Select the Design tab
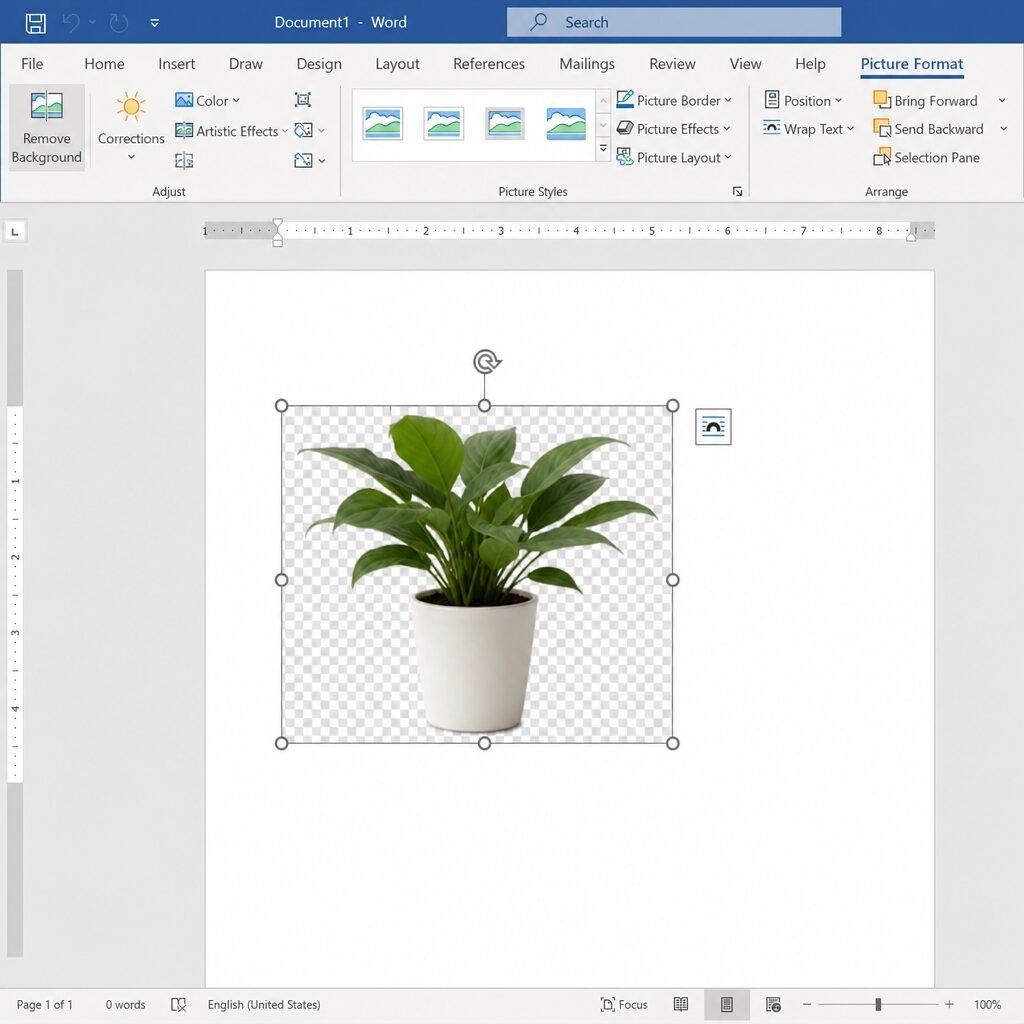The height and width of the screenshot is (1024, 1024). (319, 64)
